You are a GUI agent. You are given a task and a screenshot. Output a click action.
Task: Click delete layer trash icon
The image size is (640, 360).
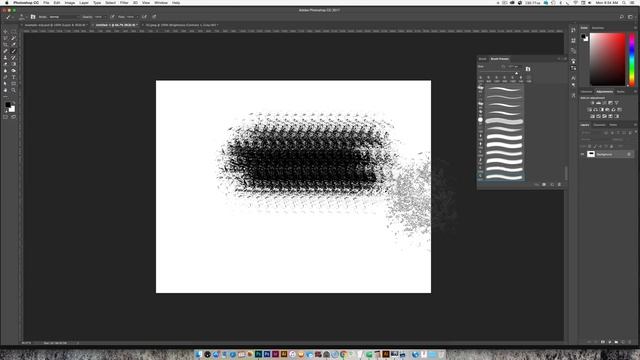tap(630, 342)
